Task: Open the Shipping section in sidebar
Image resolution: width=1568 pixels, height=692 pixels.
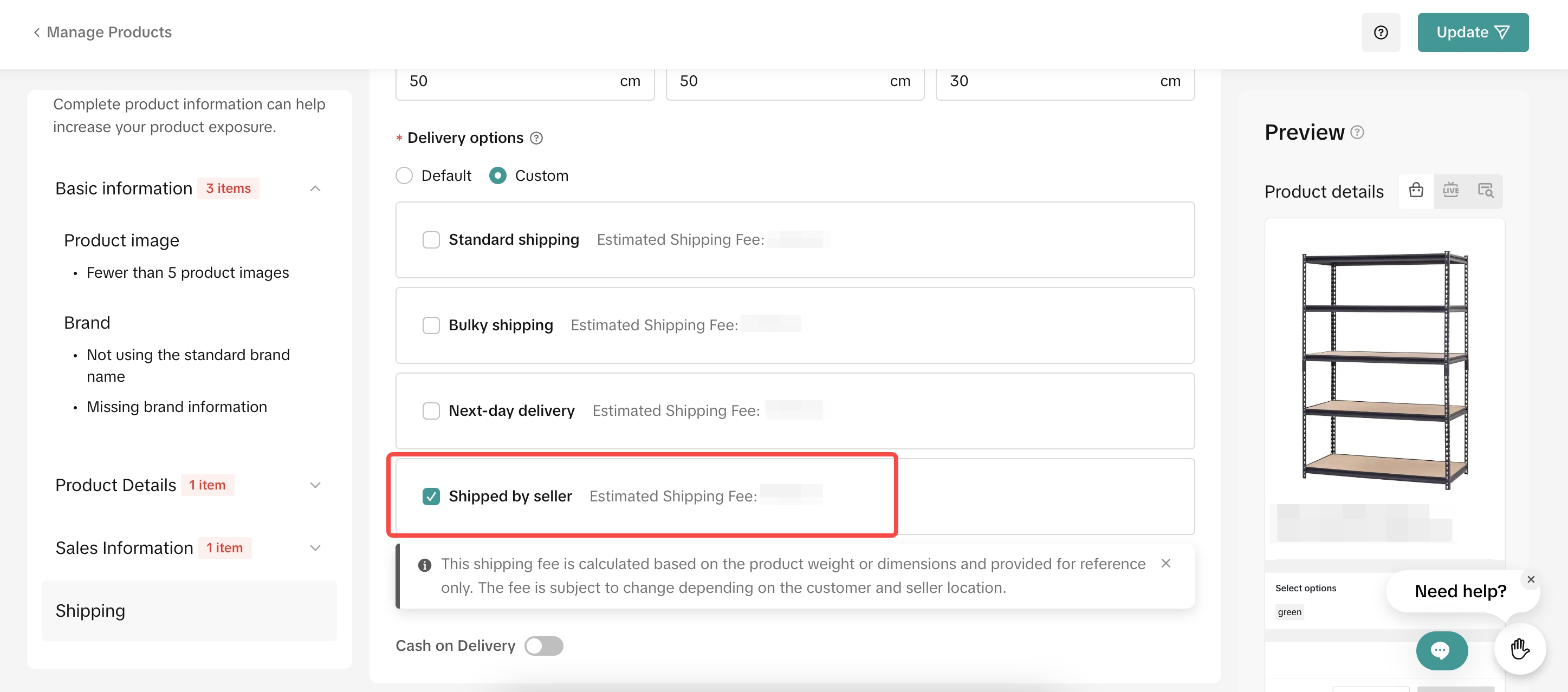Action: [90, 610]
